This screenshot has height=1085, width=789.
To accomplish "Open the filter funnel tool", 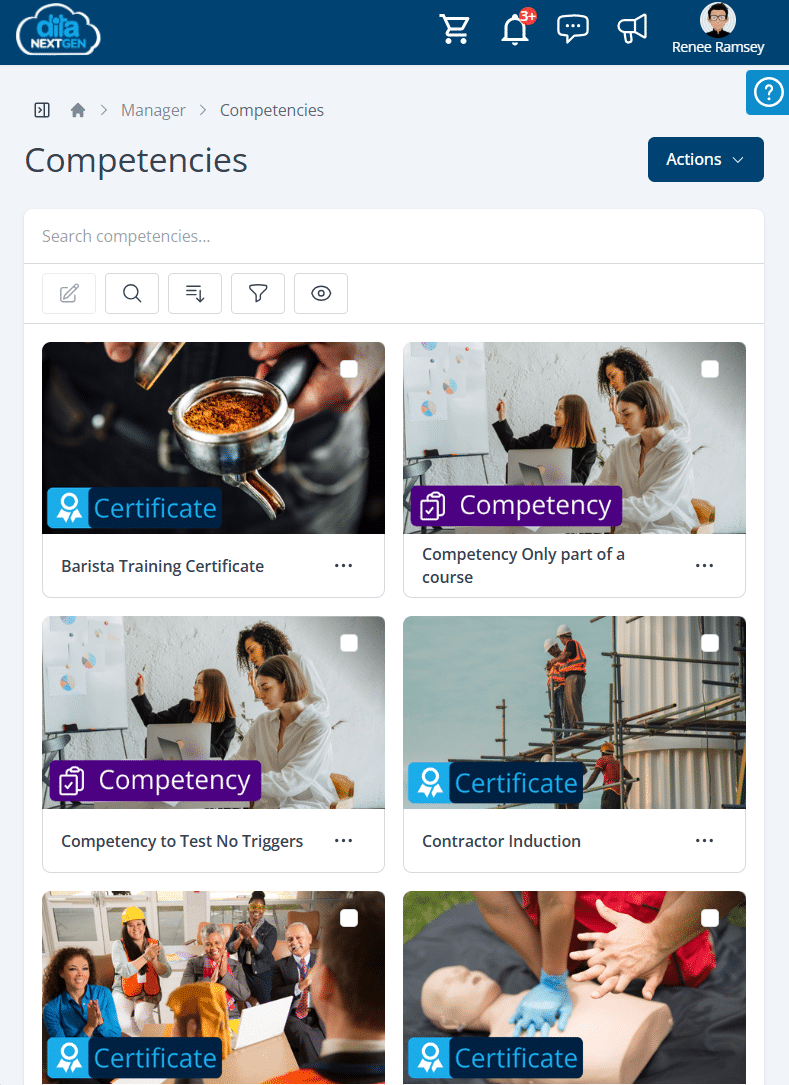I will (x=258, y=293).
